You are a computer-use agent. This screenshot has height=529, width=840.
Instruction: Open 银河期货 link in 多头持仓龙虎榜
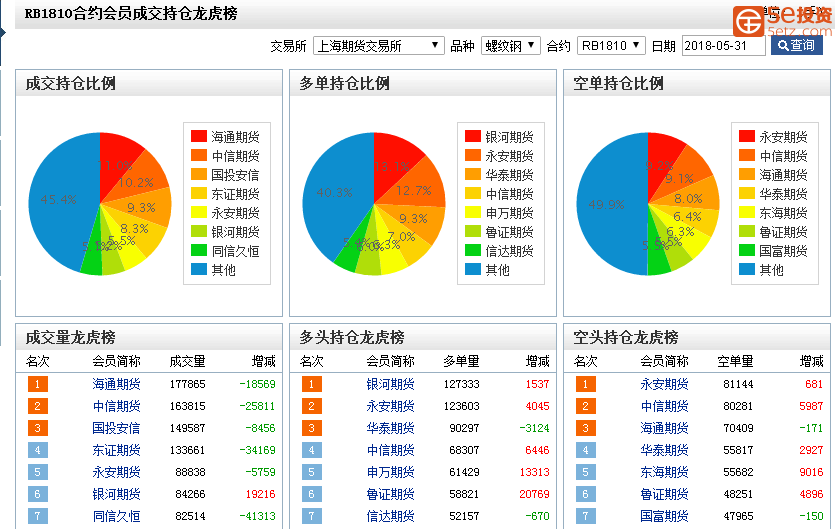pos(391,384)
